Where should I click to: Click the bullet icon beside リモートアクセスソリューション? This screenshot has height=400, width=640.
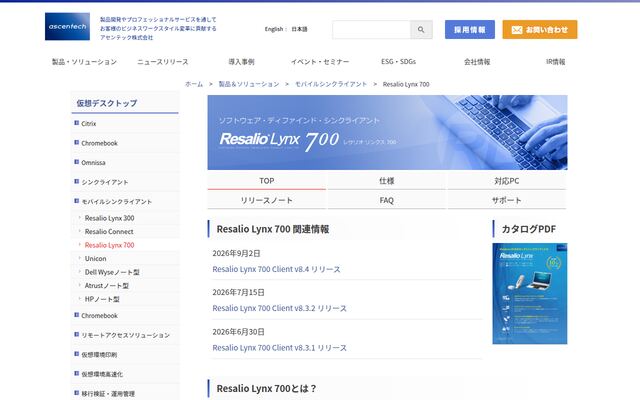coord(76,335)
